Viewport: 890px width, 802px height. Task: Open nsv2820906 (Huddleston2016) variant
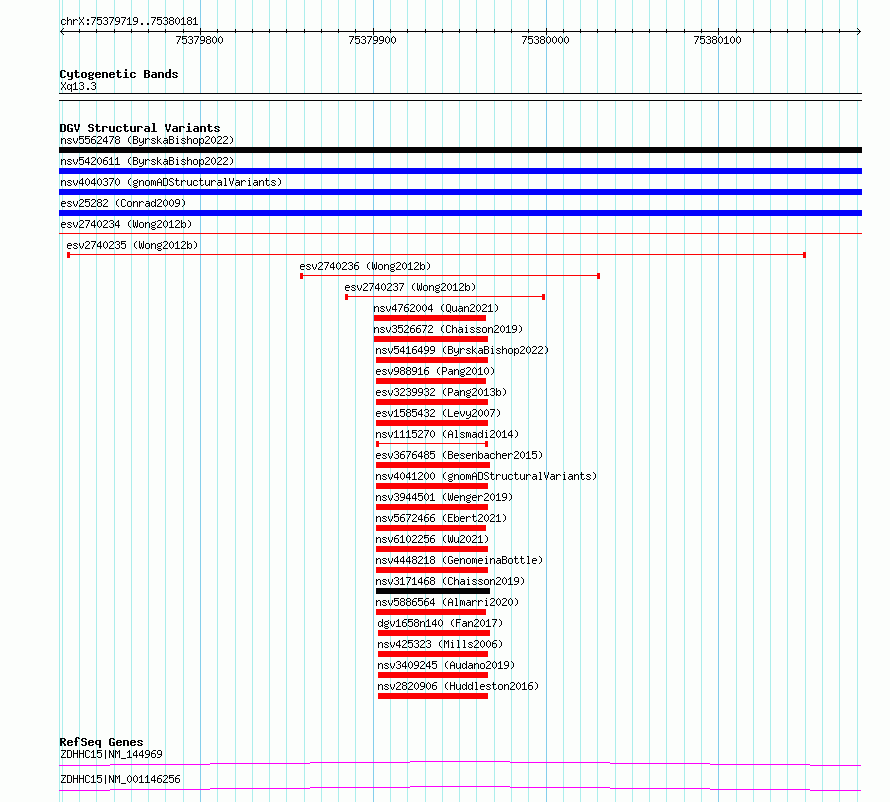tap(458, 686)
